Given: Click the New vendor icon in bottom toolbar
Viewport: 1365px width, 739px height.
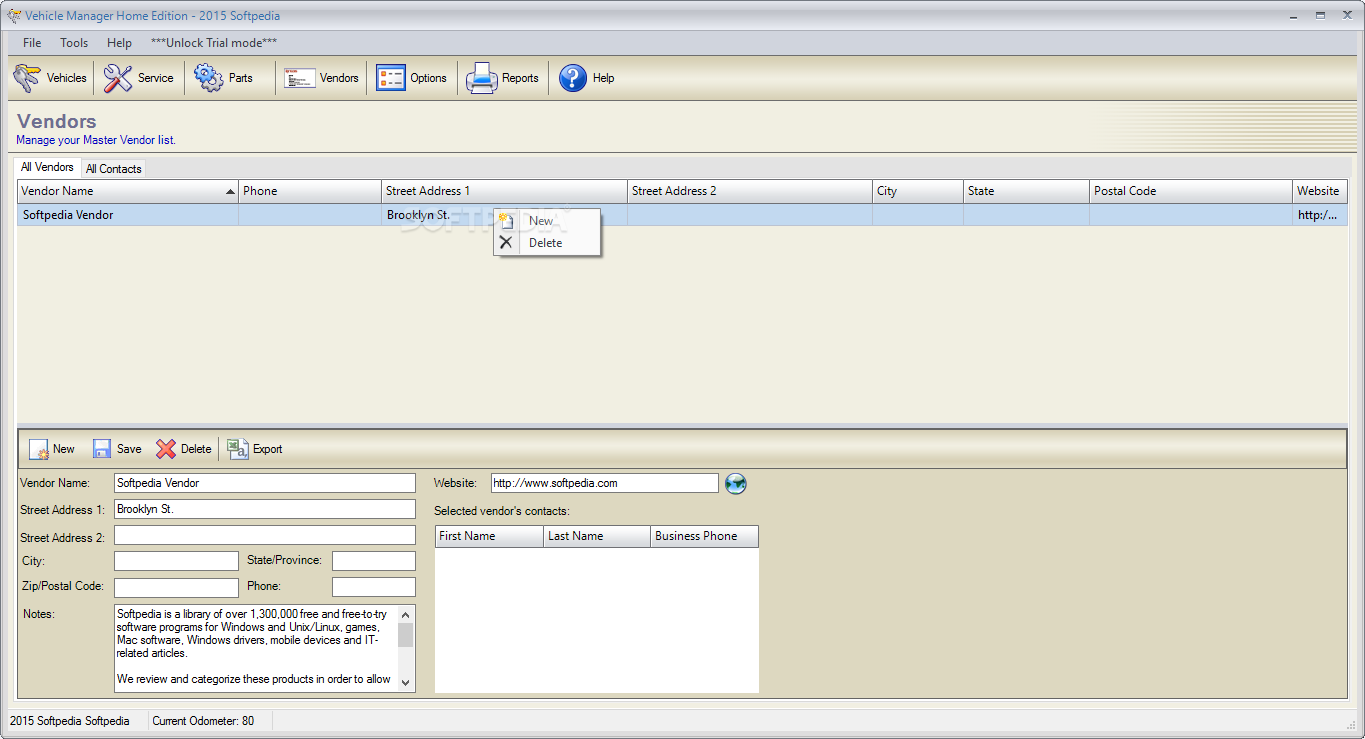Looking at the screenshot, I should (39, 449).
